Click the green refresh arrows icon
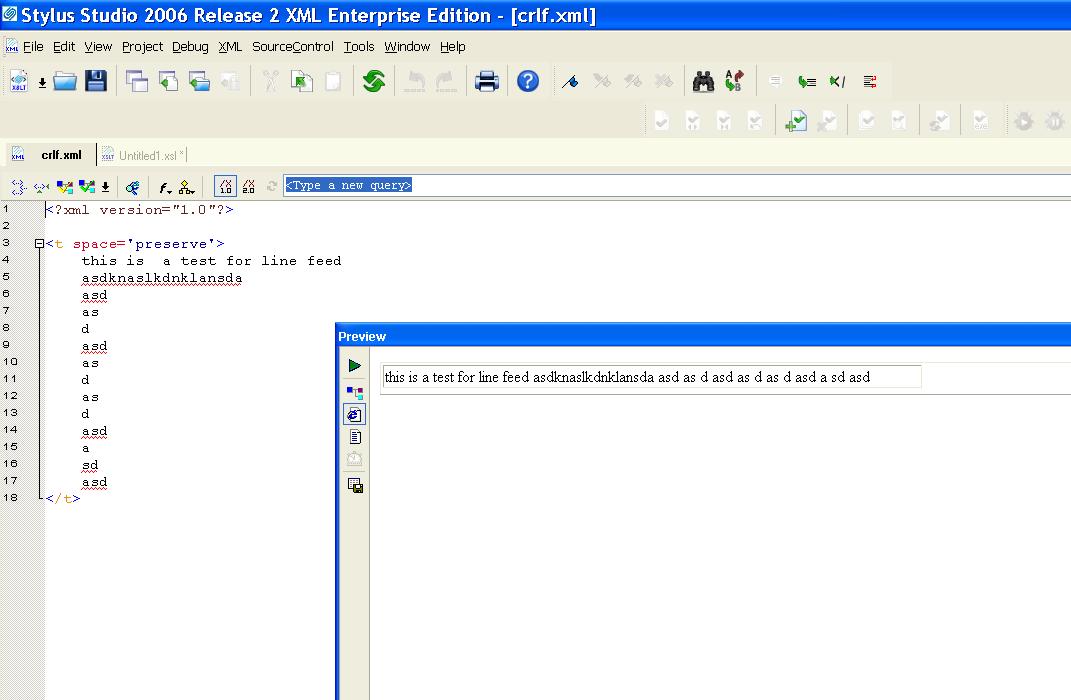This screenshot has height=700, width=1071. click(374, 82)
